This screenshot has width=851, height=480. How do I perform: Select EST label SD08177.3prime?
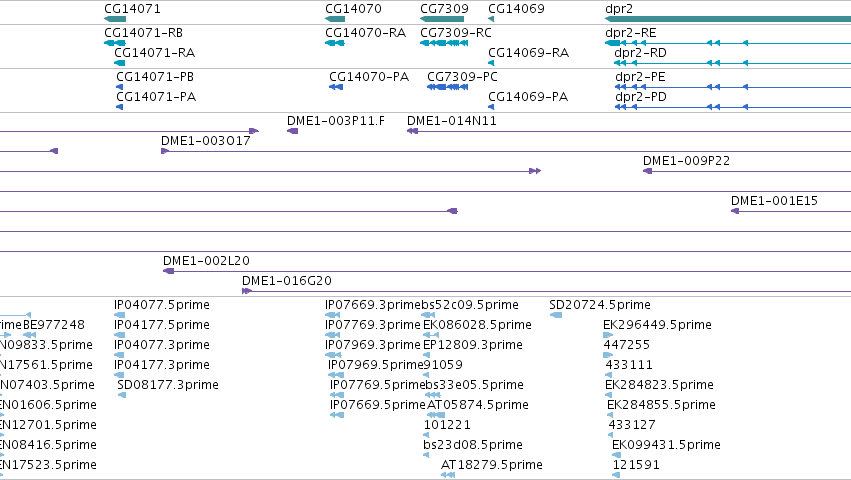click(168, 385)
